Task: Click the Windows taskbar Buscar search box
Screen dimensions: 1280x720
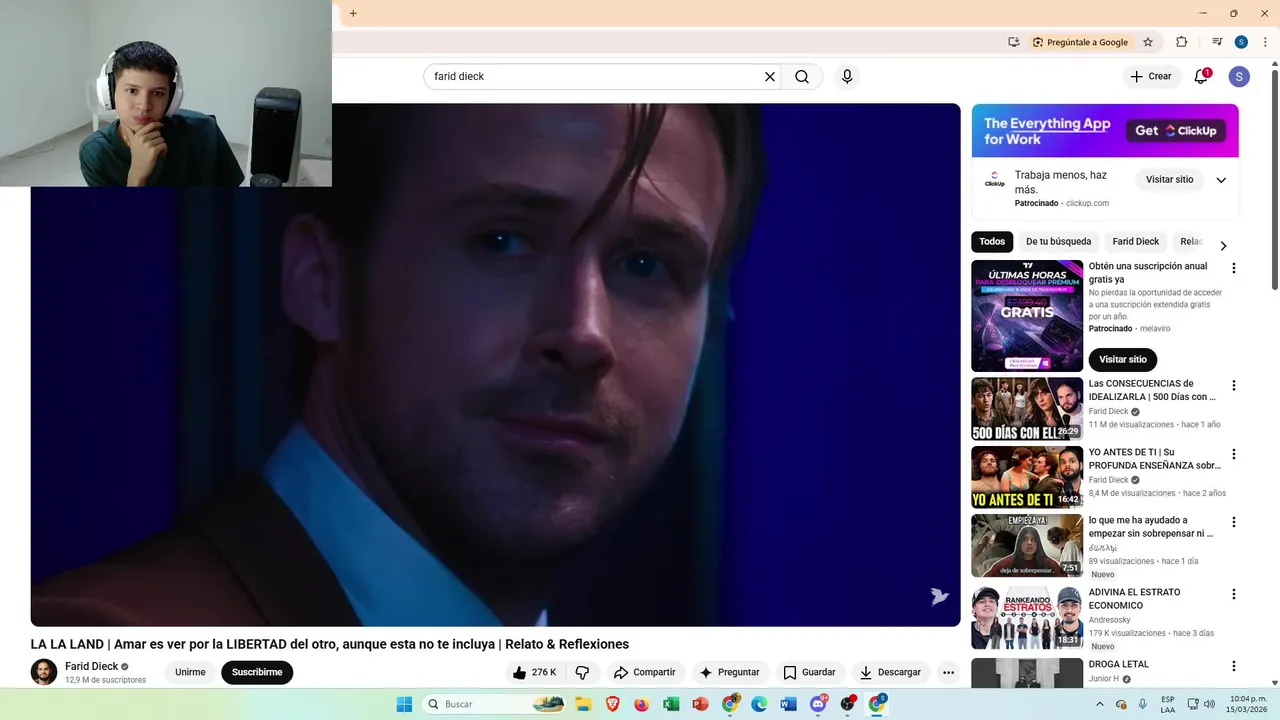Action: tap(494, 704)
